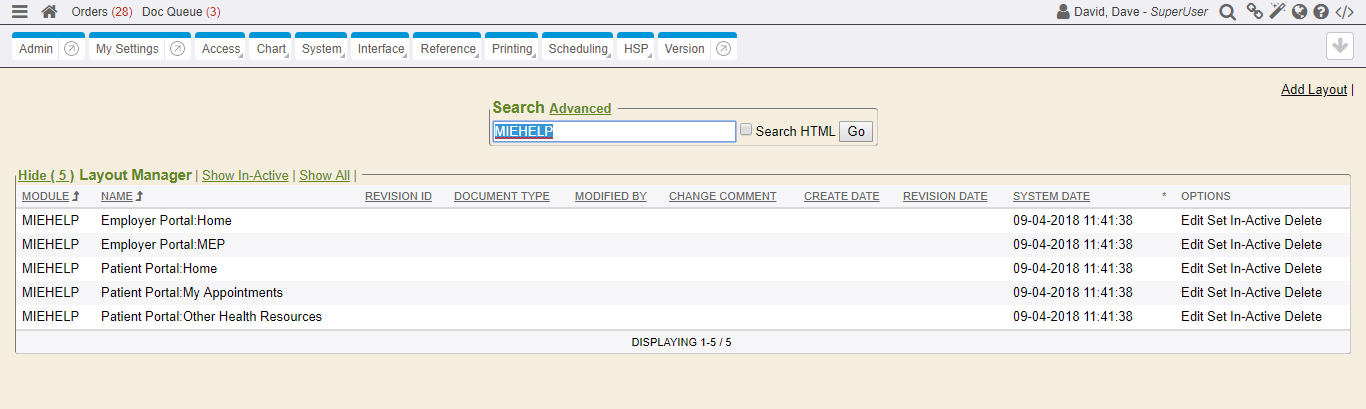The height and width of the screenshot is (409, 1366).
Task: Click the code brackets icon
Action: [x=1345, y=12]
